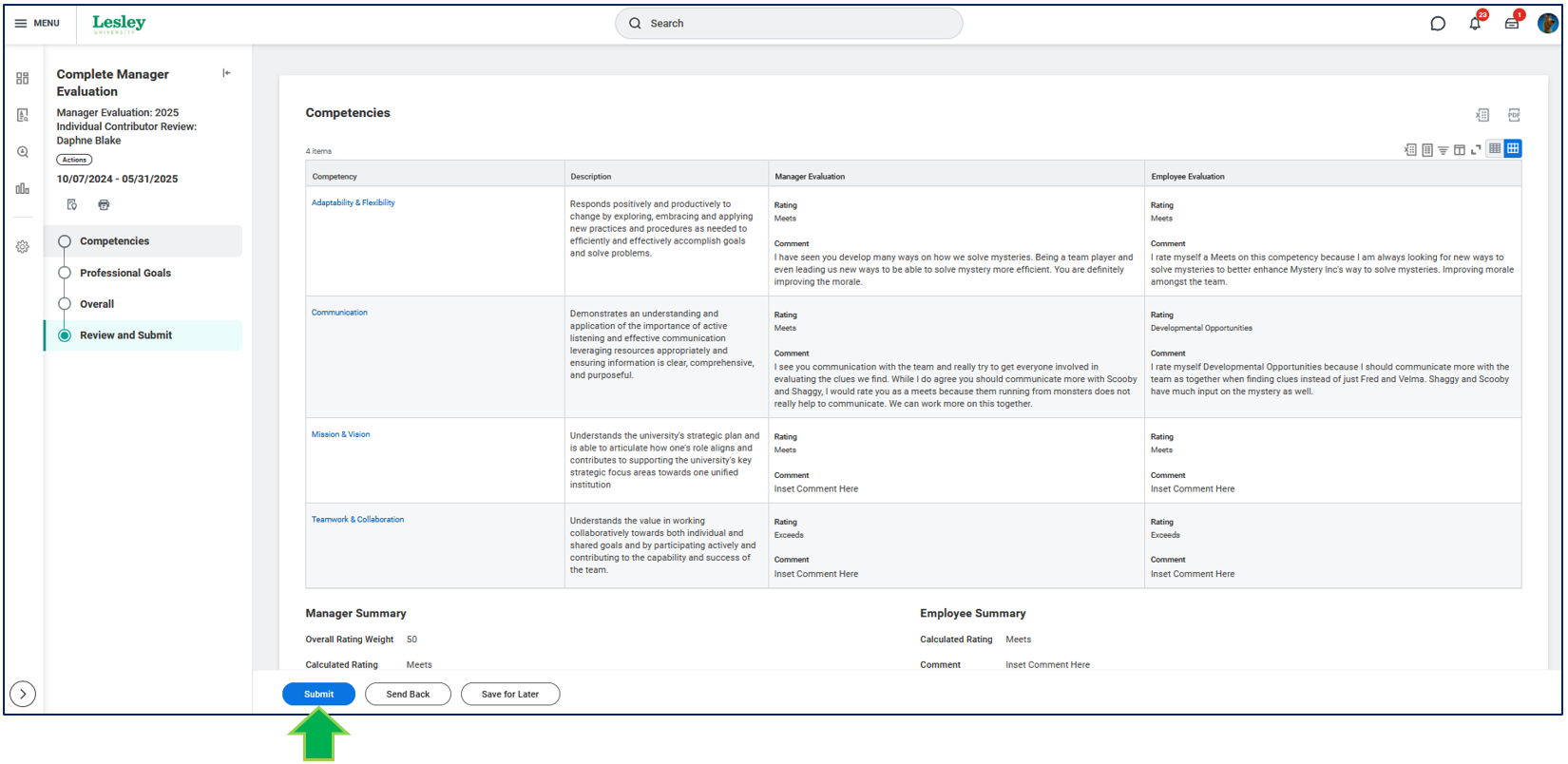Click the '4 items' count text
1568x764 pixels.
[x=318, y=151]
